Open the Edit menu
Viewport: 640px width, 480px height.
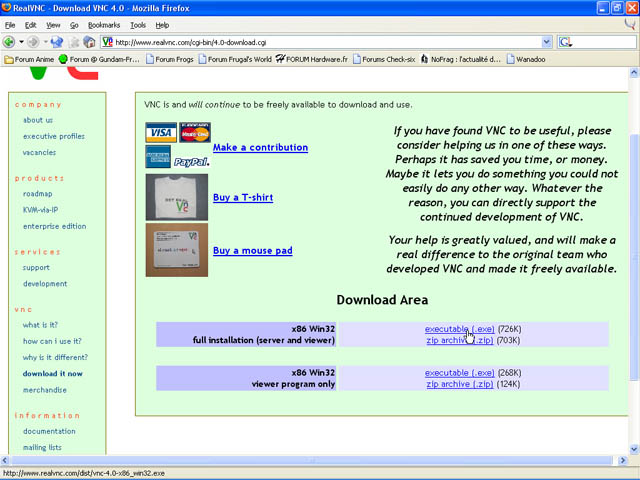(x=31, y=25)
